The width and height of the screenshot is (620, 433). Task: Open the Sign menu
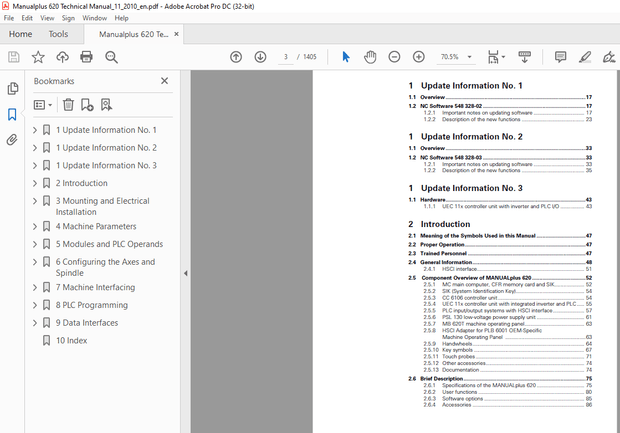(x=68, y=18)
